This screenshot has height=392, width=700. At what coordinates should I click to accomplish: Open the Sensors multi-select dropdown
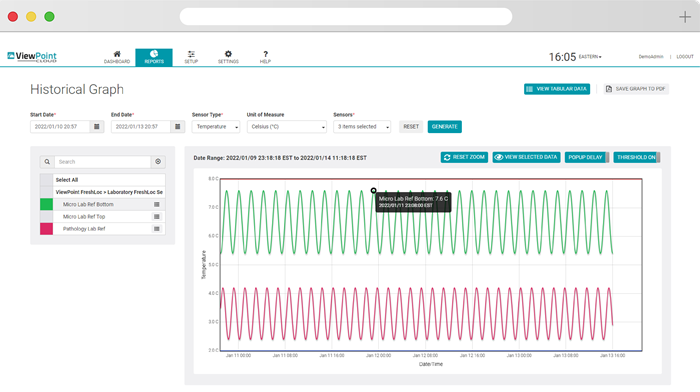coord(362,127)
